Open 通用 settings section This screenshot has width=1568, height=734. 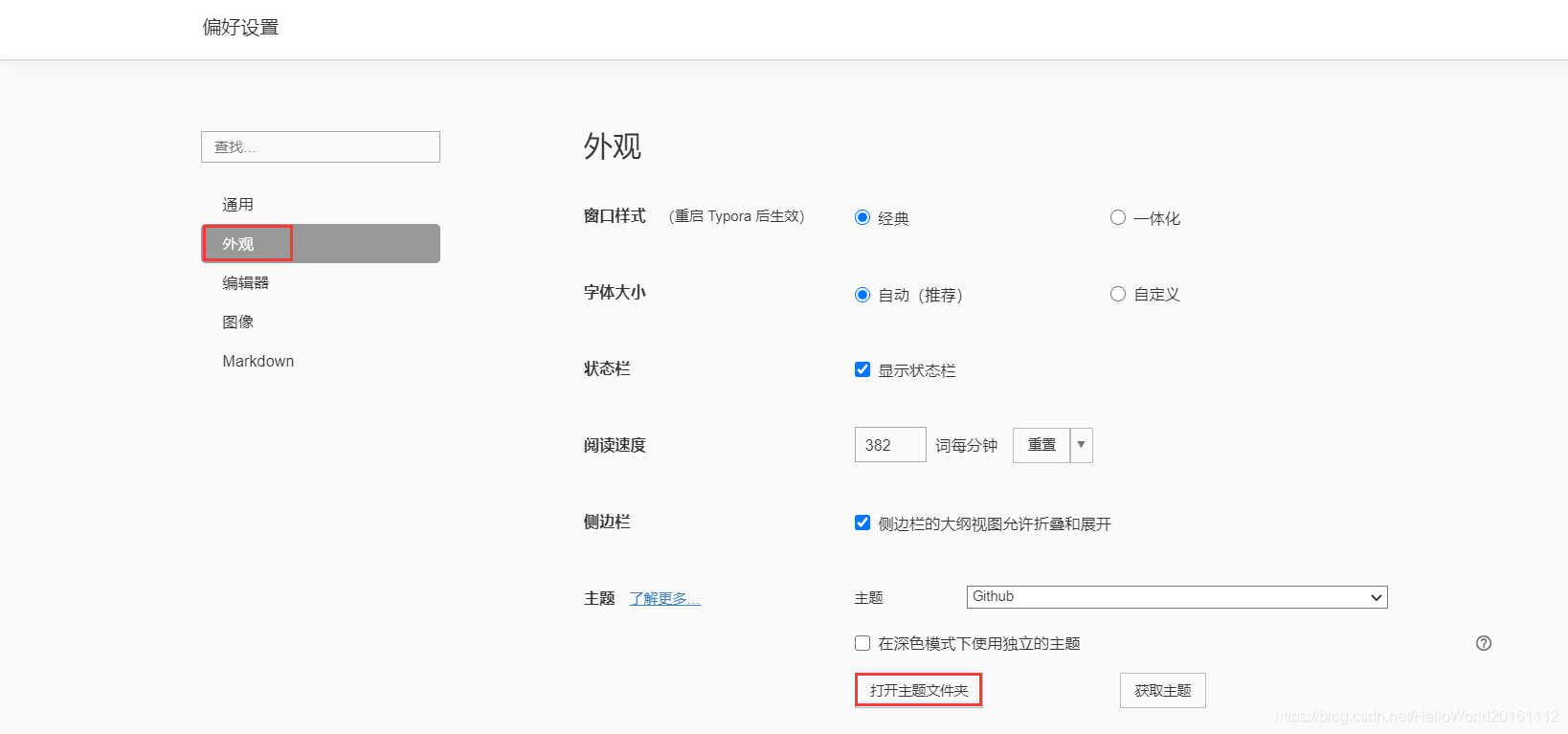(x=321, y=205)
